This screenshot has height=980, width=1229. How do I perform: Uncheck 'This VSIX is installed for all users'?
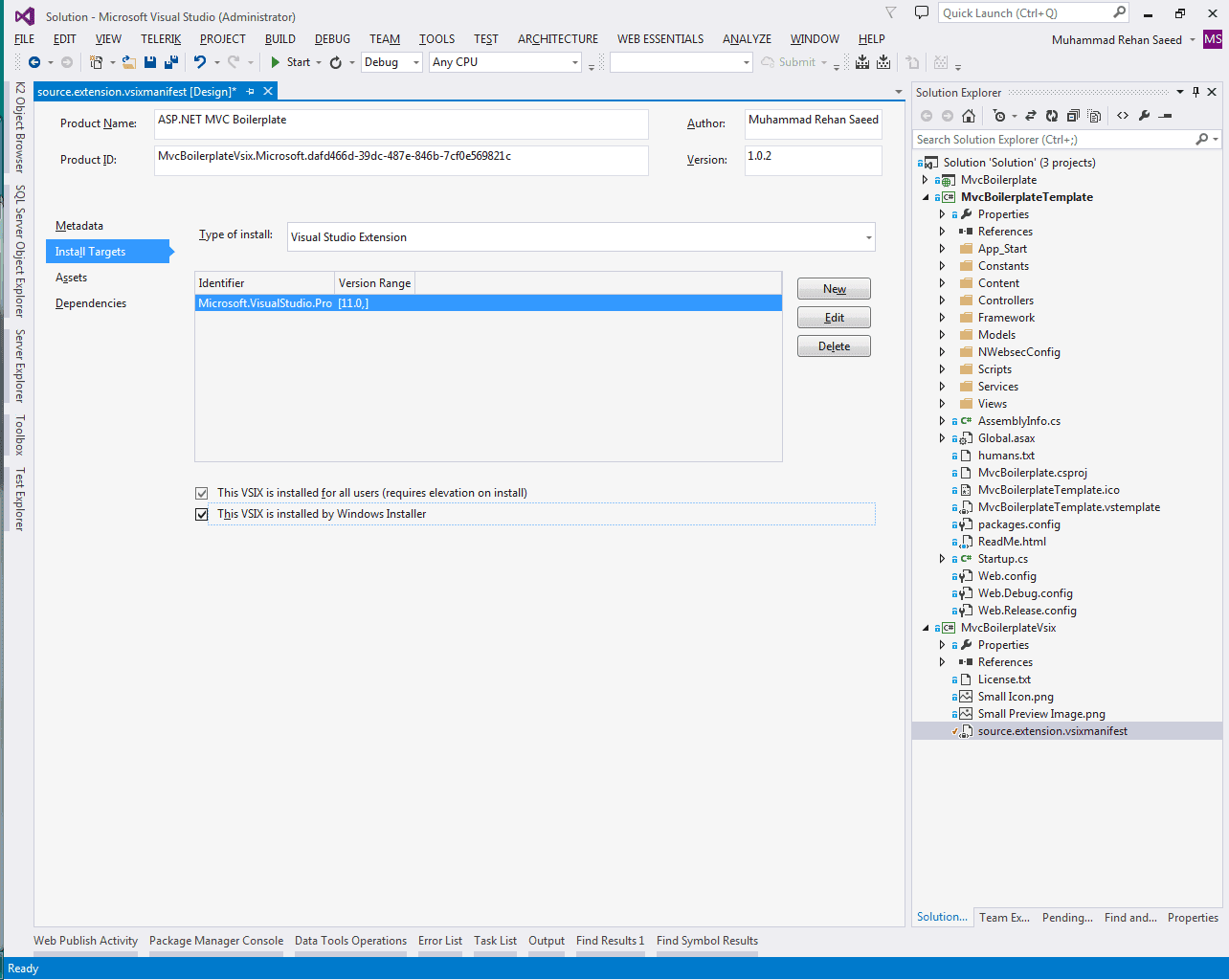[202, 493]
